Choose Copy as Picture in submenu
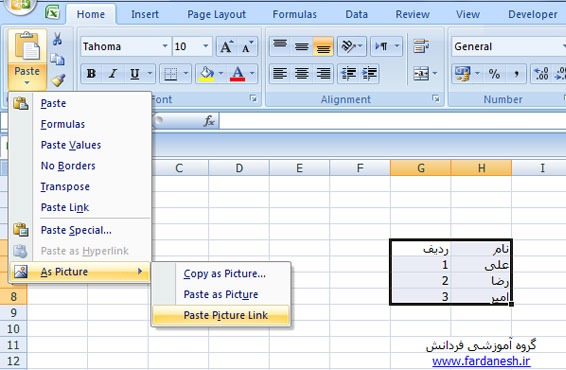 coord(221,274)
